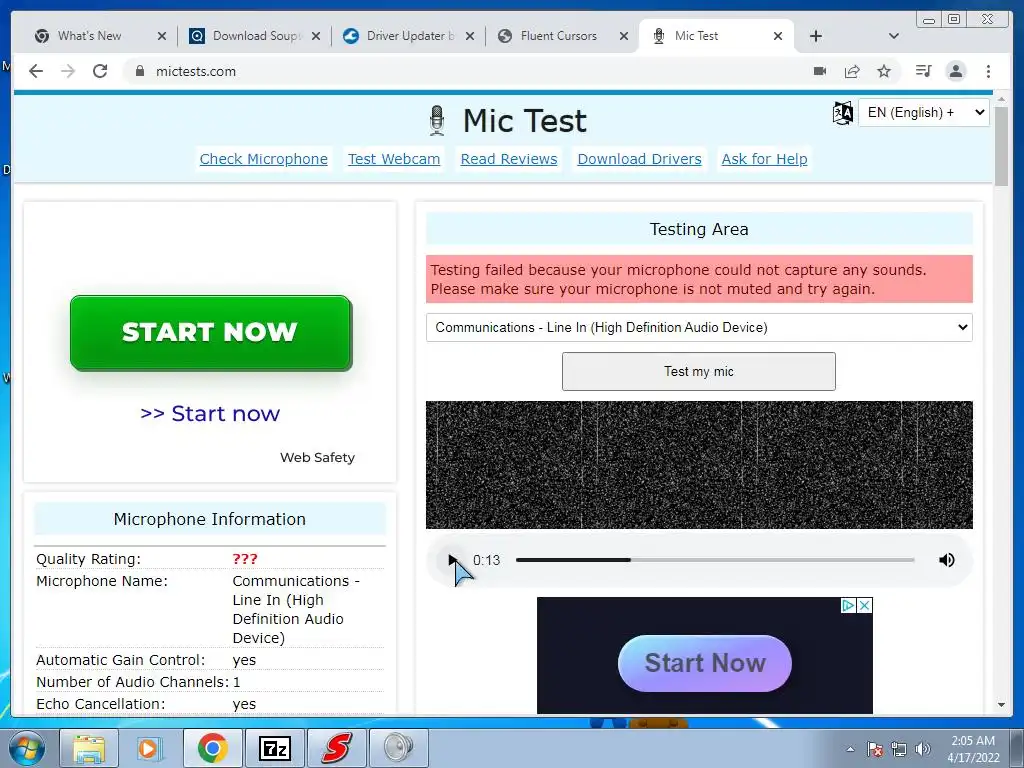Open the Read Reviews link
The width and height of the screenshot is (1024, 768).
[x=509, y=159]
